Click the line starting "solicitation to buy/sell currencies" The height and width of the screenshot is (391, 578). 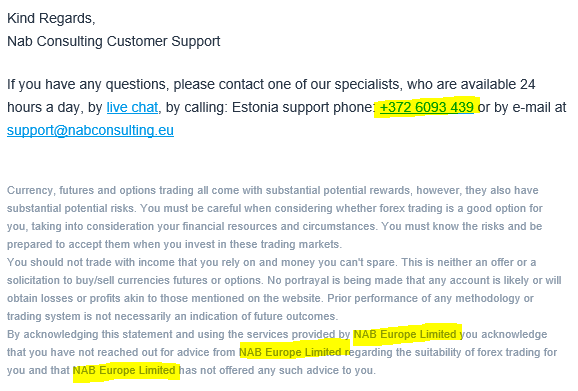(x=284, y=280)
